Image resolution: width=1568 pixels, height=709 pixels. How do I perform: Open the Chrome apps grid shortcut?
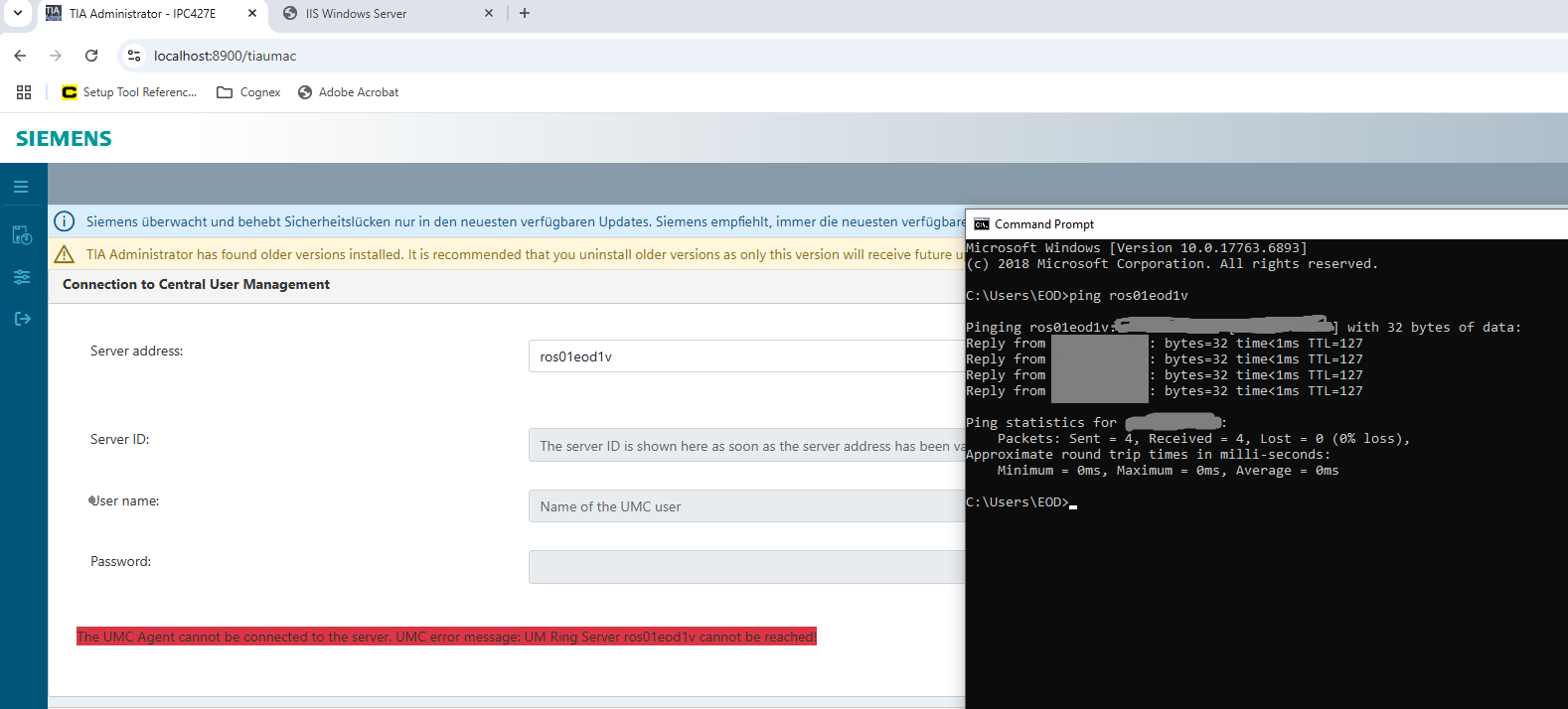[x=24, y=92]
